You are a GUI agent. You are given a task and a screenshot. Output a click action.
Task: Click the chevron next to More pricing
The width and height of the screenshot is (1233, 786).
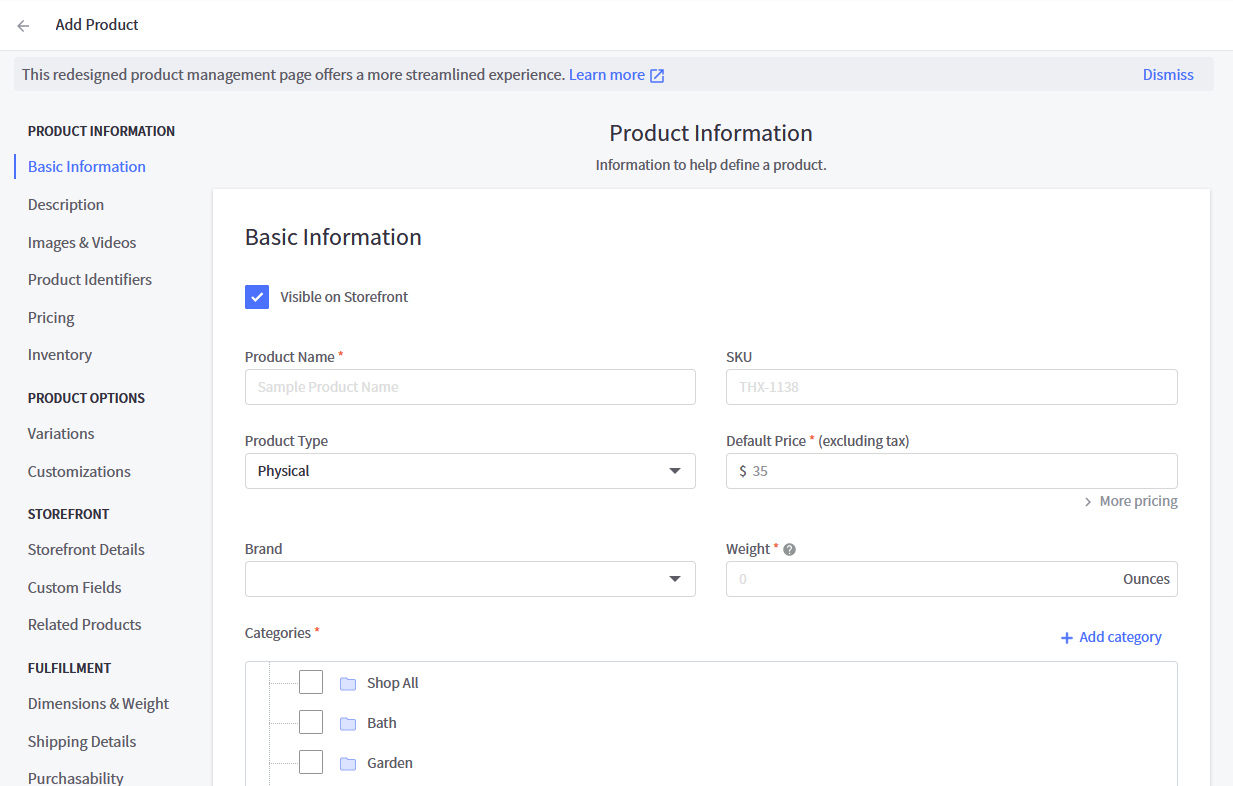pos(1088,501)
